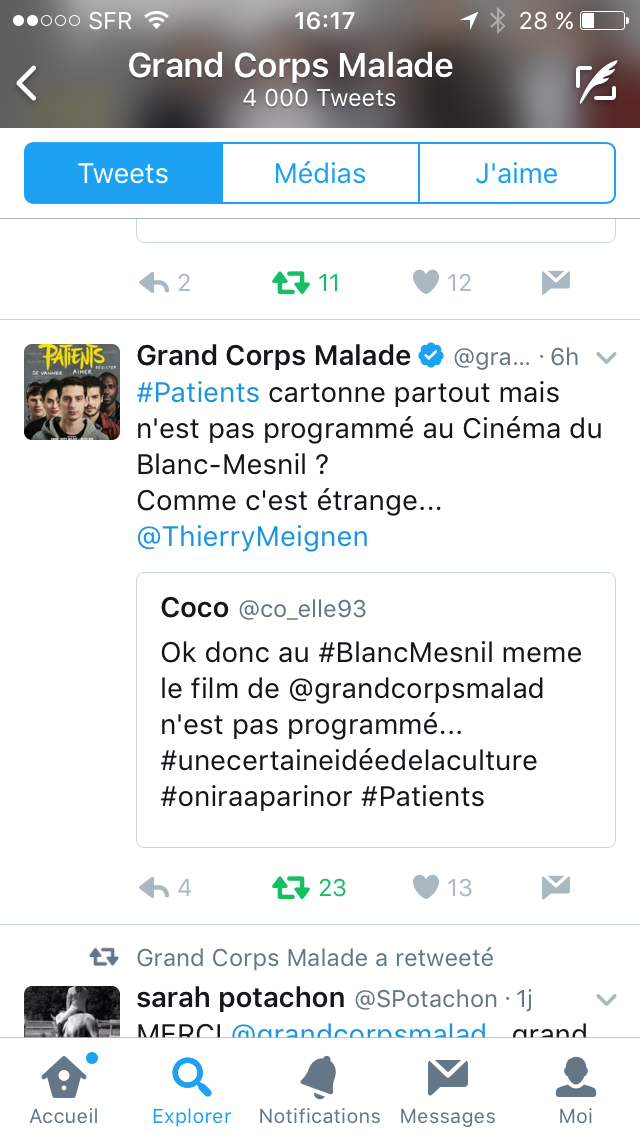640x1136 pixels.
Task: Expand options chevron on Grand Corps Malade tweet
Action: pos(606,357)
